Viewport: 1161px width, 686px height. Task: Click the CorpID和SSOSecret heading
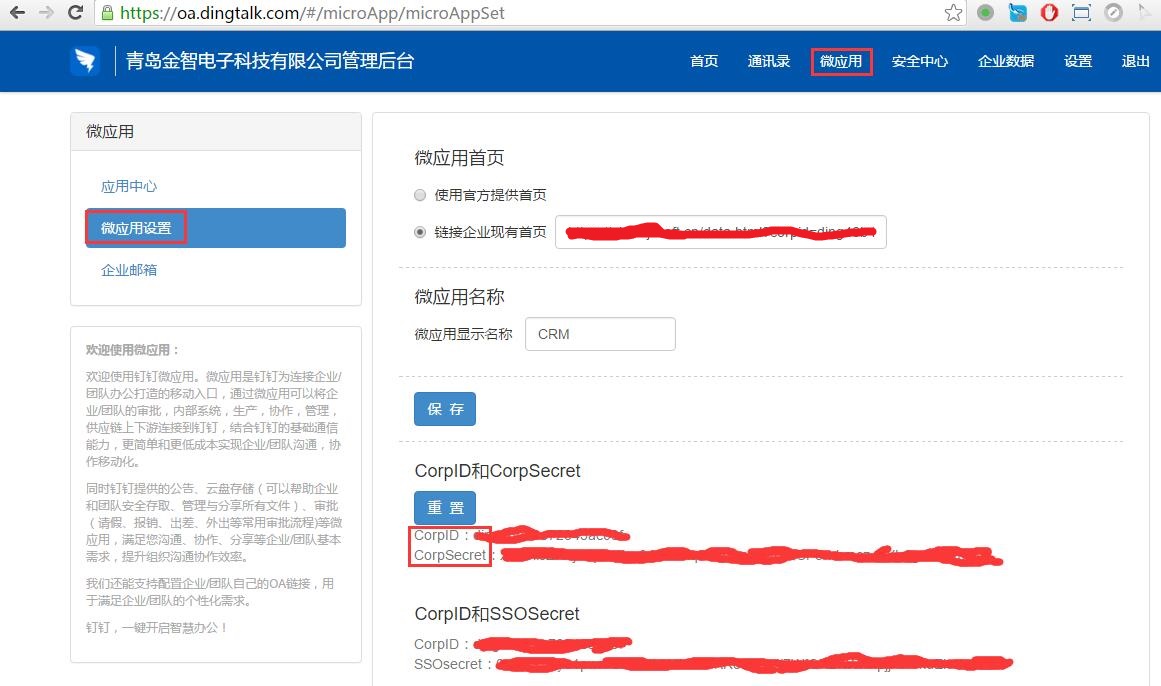[x=497, y=614]
